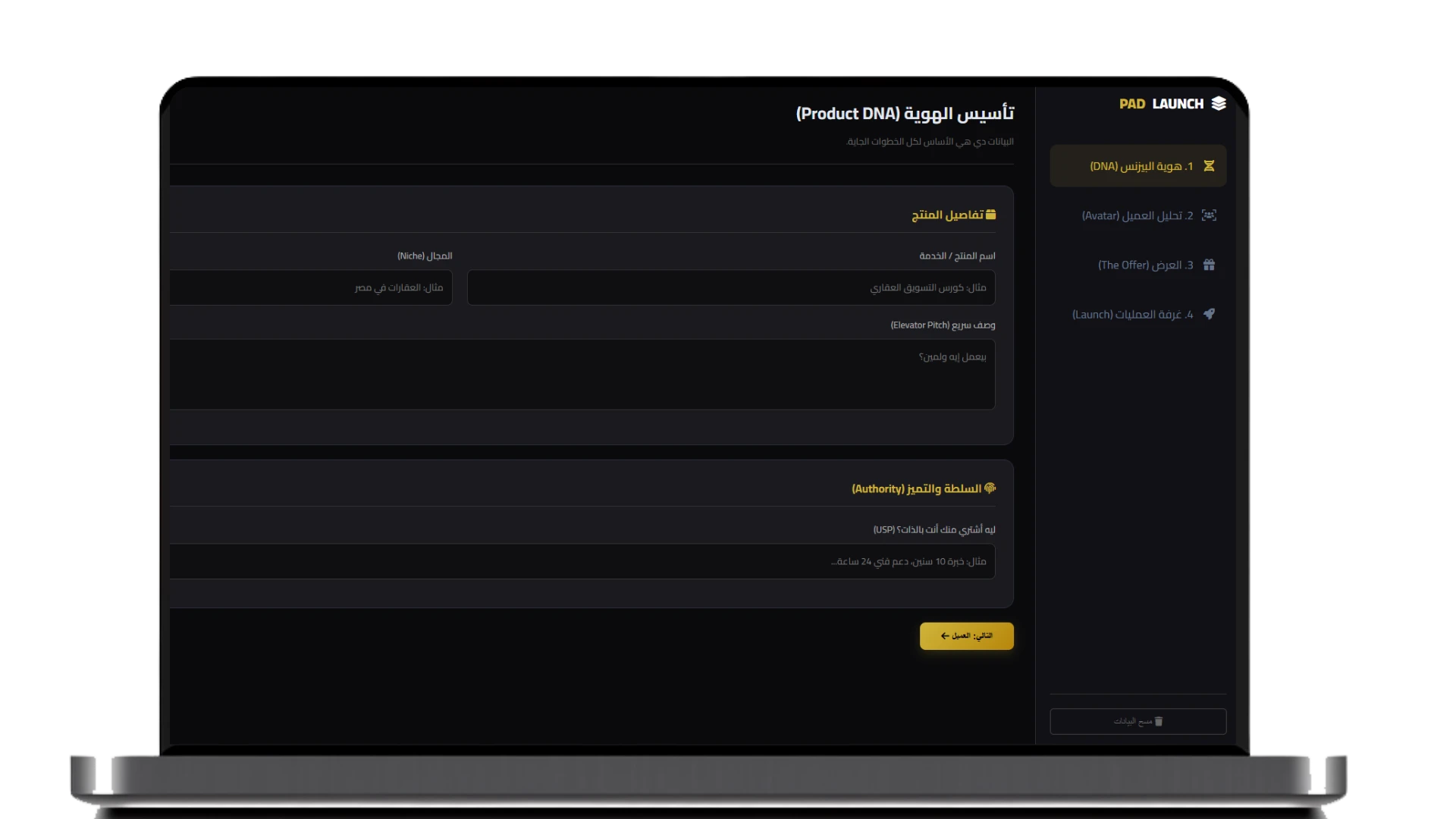Image resolution: width=1456 pixels, height=819 pixels.
Task: Click the gift box icon beside The Offer
Action: click(1209, 265)
